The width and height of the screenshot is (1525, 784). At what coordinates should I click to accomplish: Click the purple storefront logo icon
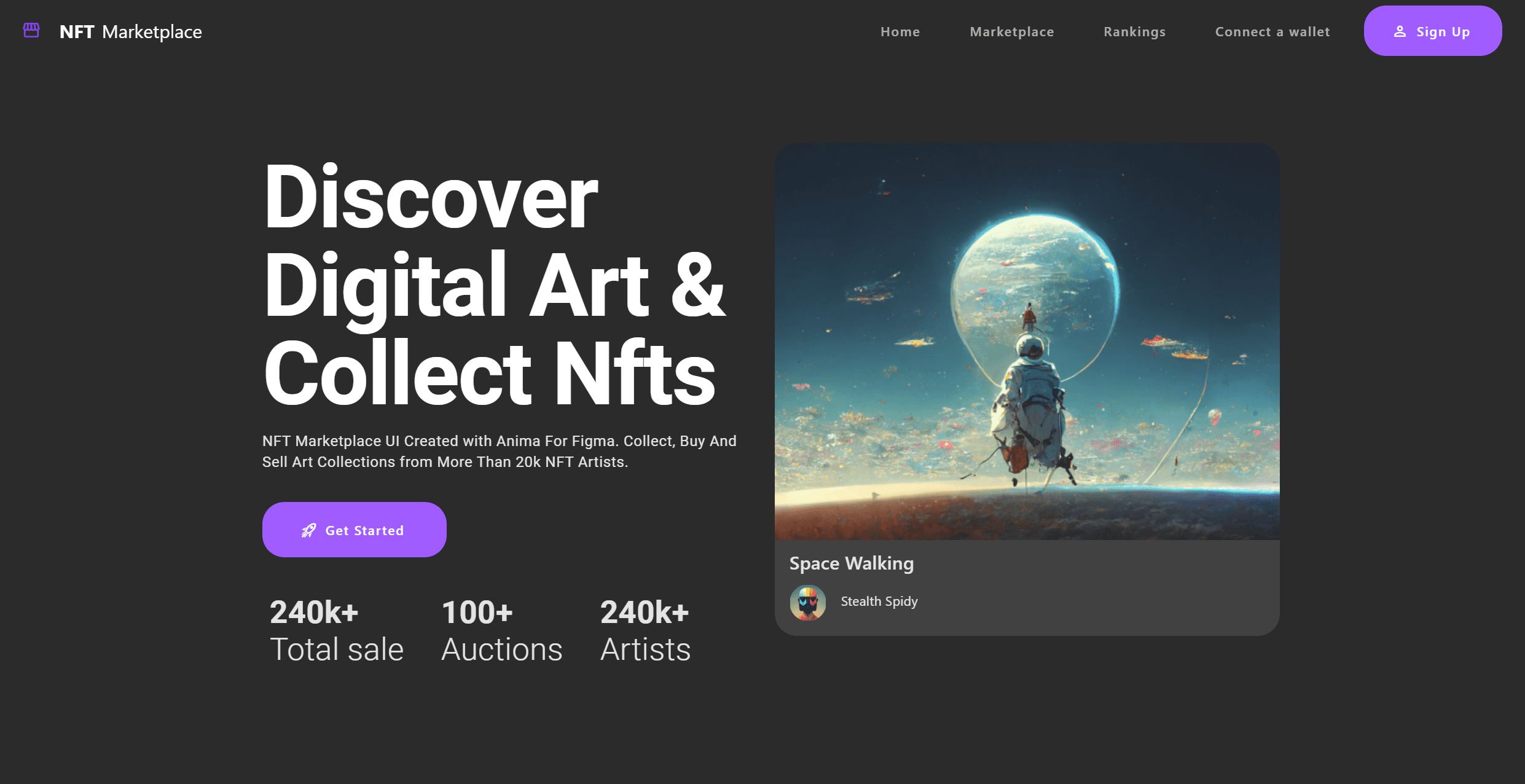coord(31,30)
